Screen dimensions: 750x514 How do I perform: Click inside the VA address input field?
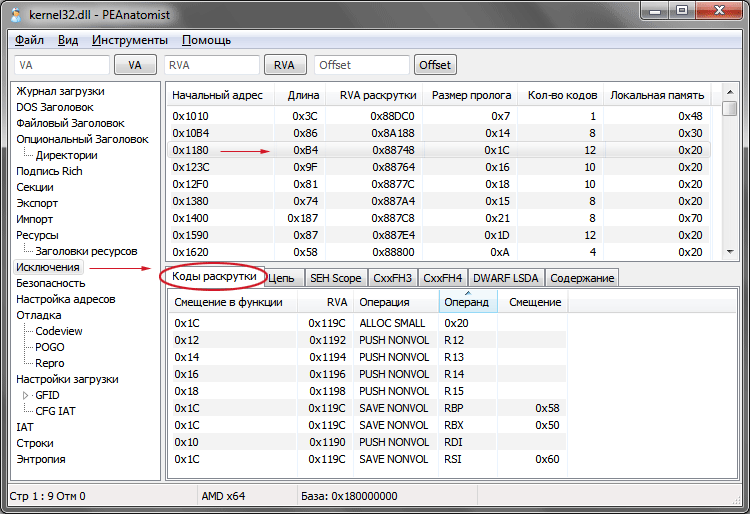click(62, 65)
